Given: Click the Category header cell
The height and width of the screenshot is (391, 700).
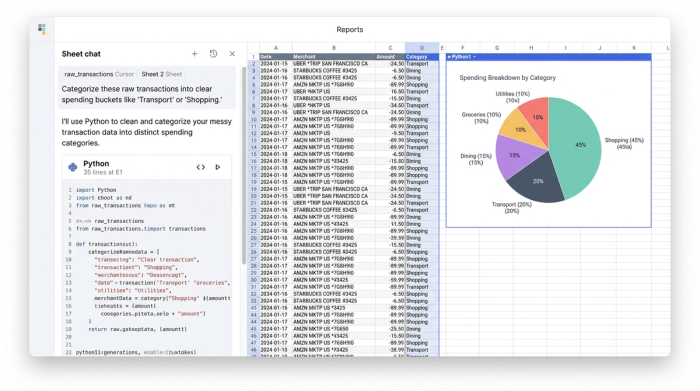Looking at the screenshot, I should 422,57.
